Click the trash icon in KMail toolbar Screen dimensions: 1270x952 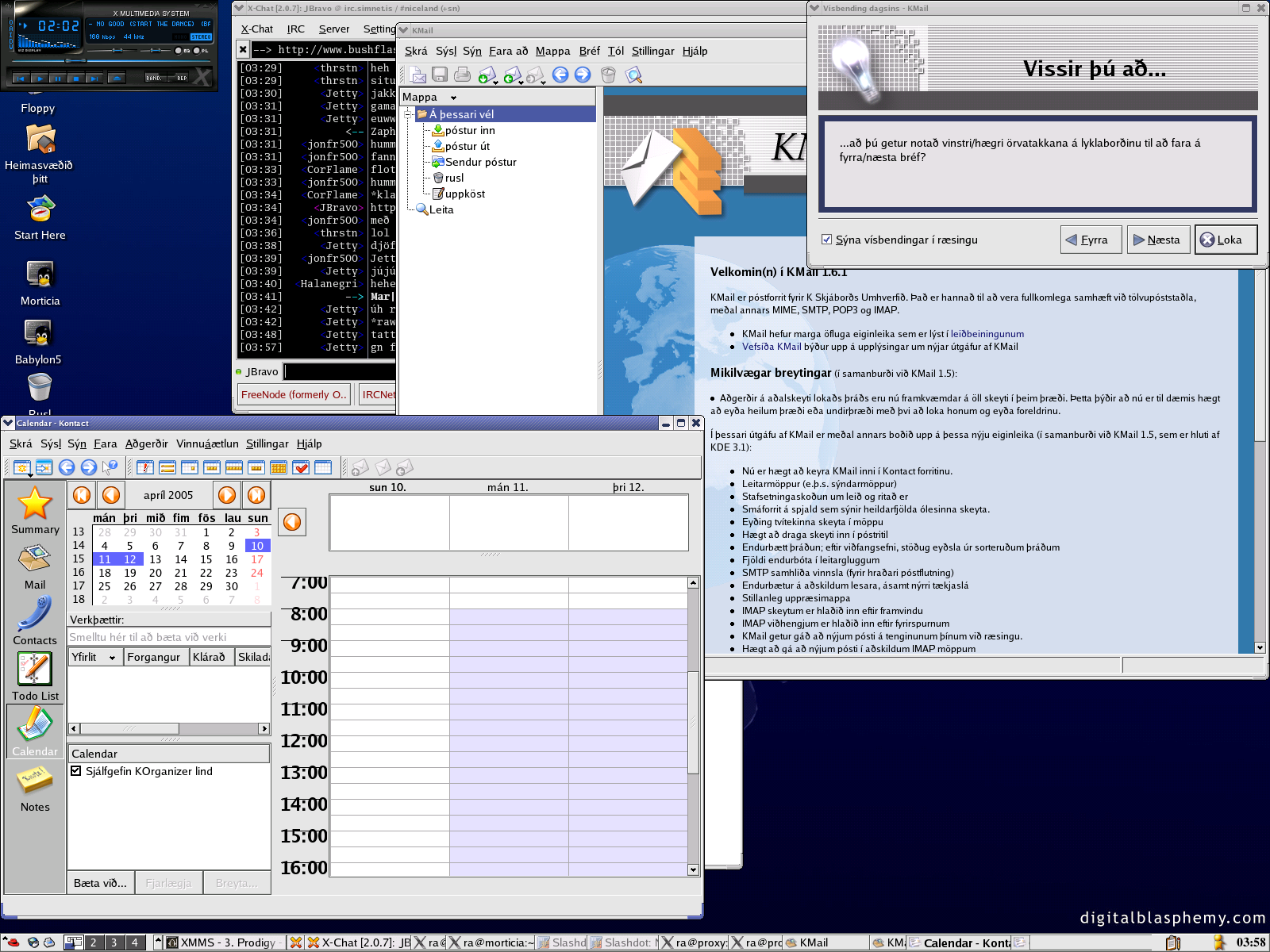pos(608,75)
